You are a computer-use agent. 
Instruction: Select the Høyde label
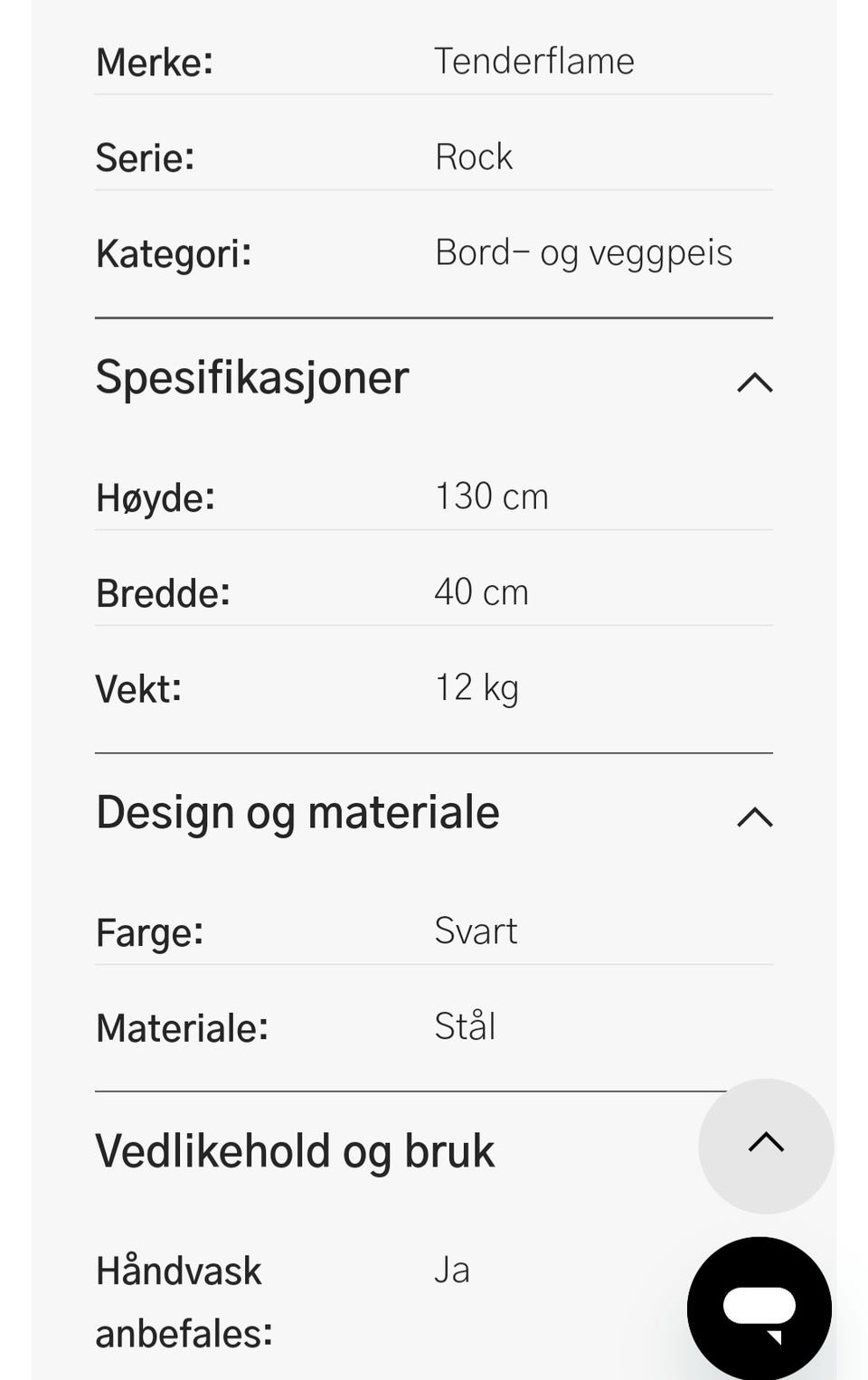click(155, 497)
